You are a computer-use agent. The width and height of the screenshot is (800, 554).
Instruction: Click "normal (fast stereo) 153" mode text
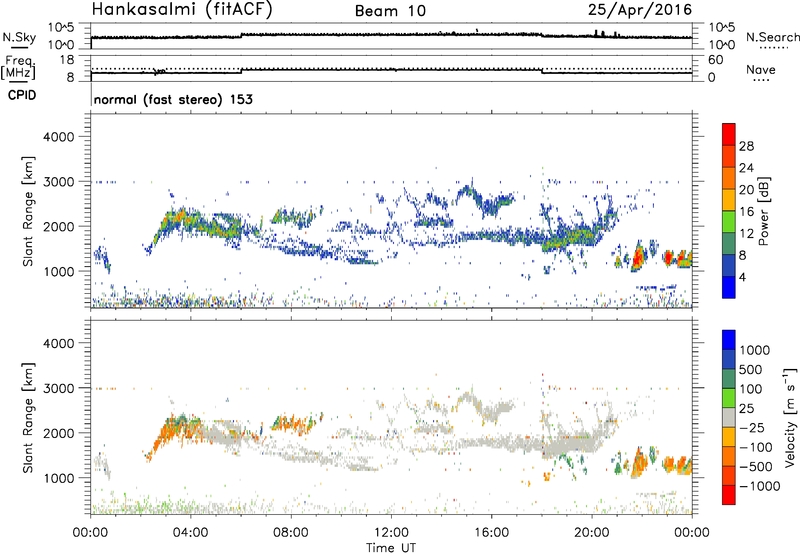pyautogui.click(x=173, y=99)
